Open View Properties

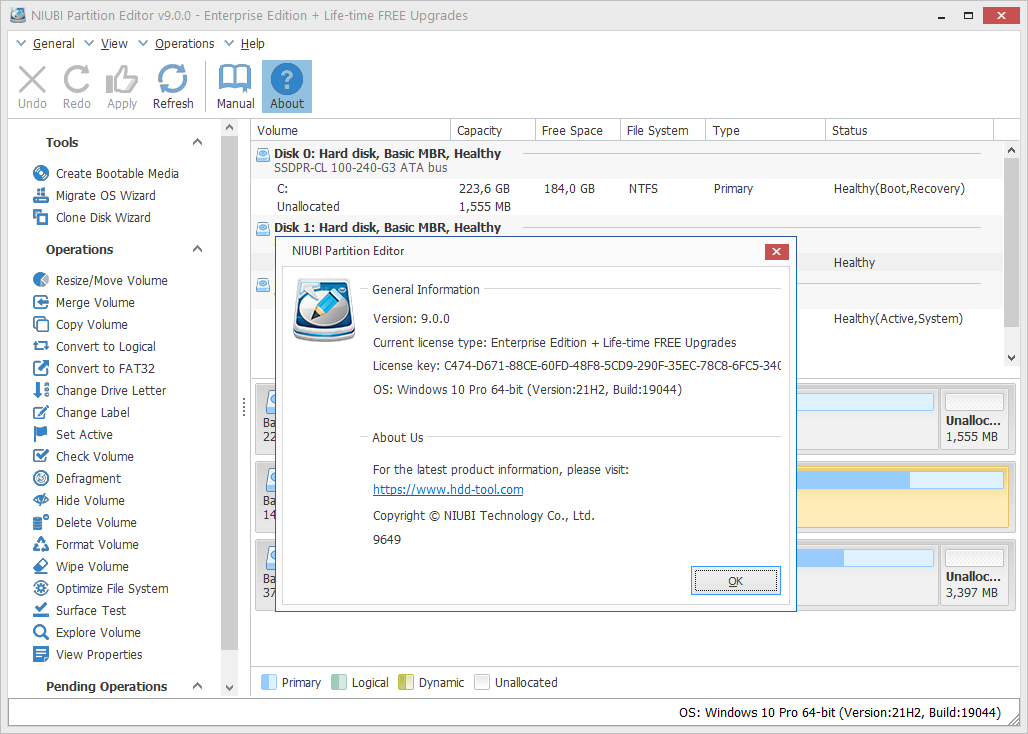pos(87,655)
